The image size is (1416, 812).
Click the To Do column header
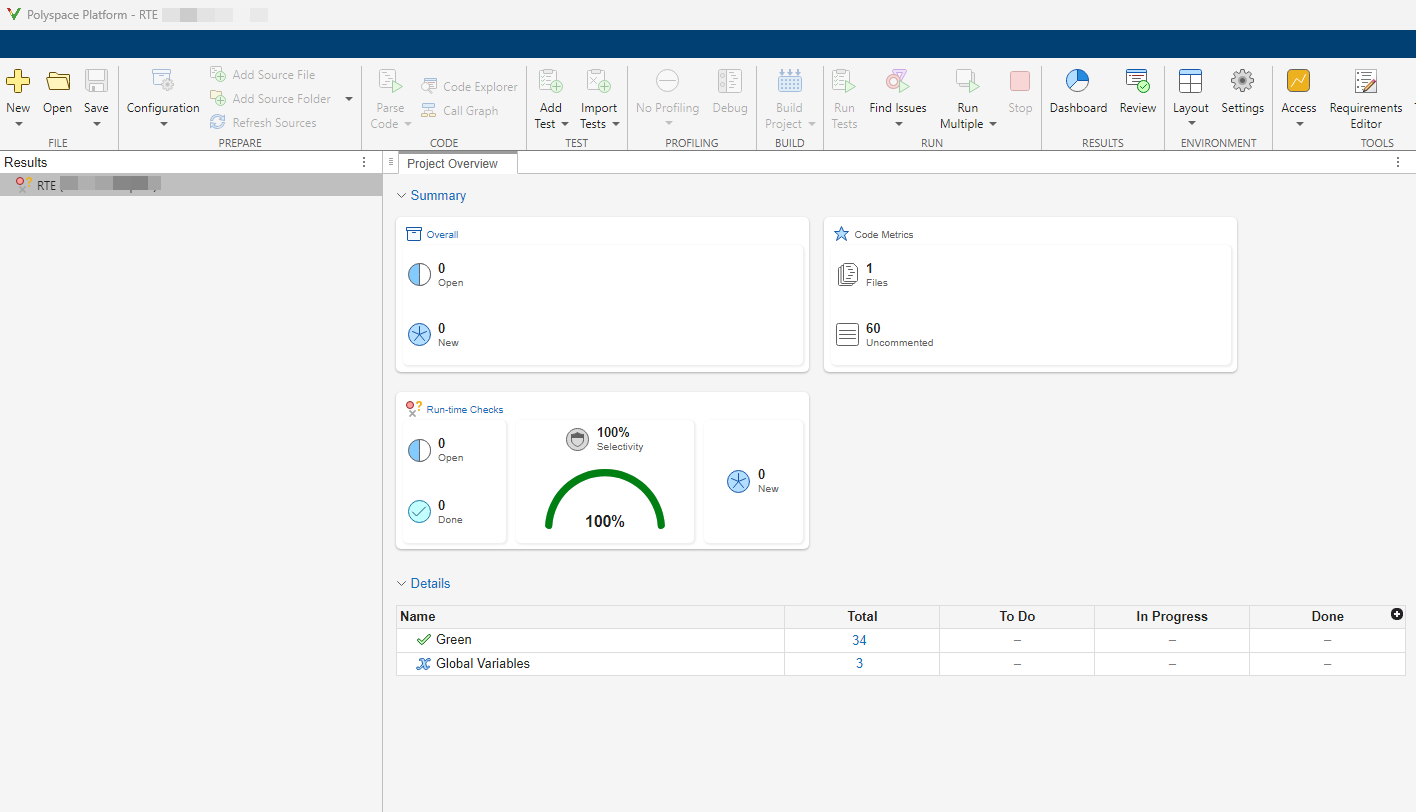click(1017, 616)
